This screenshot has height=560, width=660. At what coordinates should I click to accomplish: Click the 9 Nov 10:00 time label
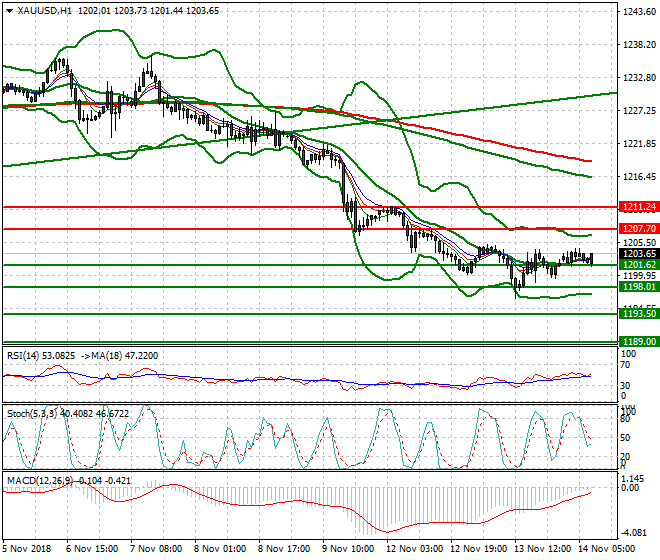point(348,549)
